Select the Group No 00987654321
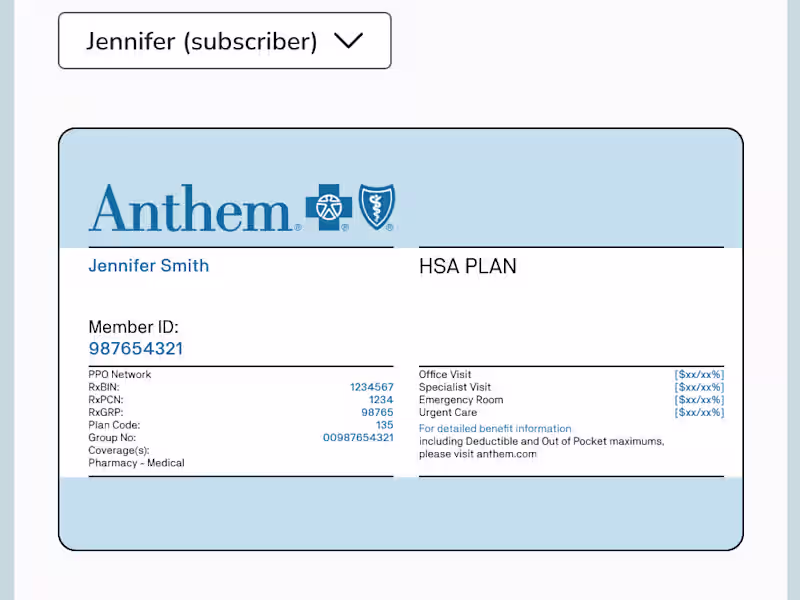Screen dimensions: 800x600 point(358,437)
